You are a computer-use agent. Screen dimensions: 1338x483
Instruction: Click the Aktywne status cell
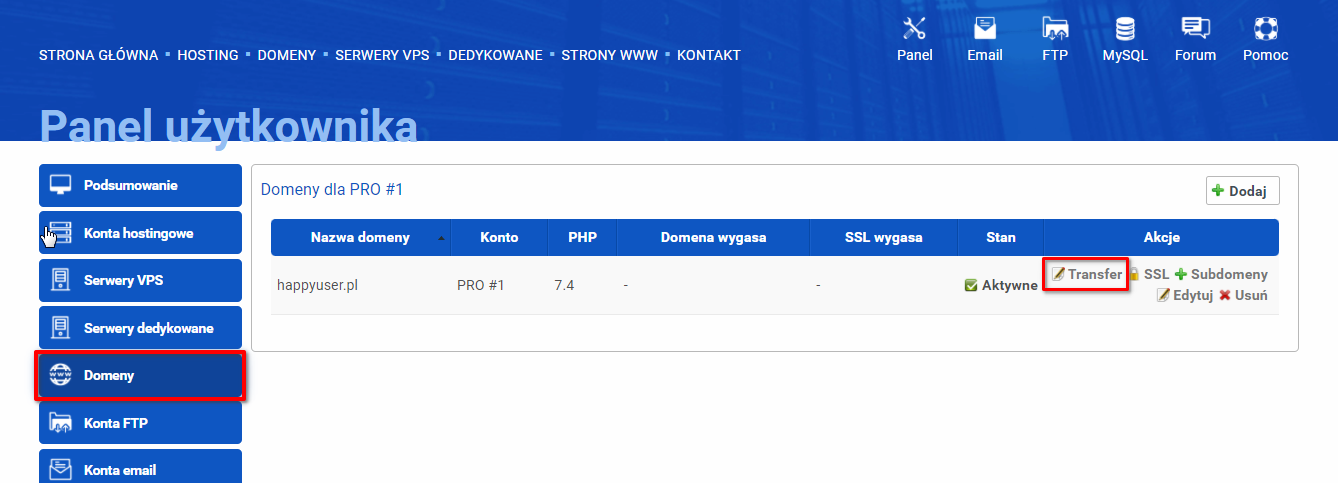tap(1001, 285)
